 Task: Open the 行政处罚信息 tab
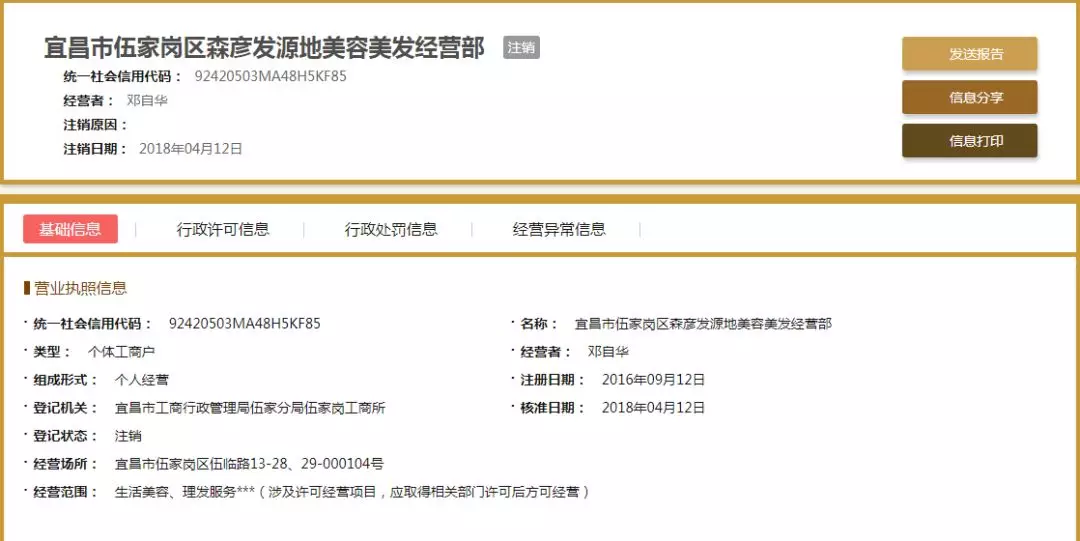click(x=391, y=229)
